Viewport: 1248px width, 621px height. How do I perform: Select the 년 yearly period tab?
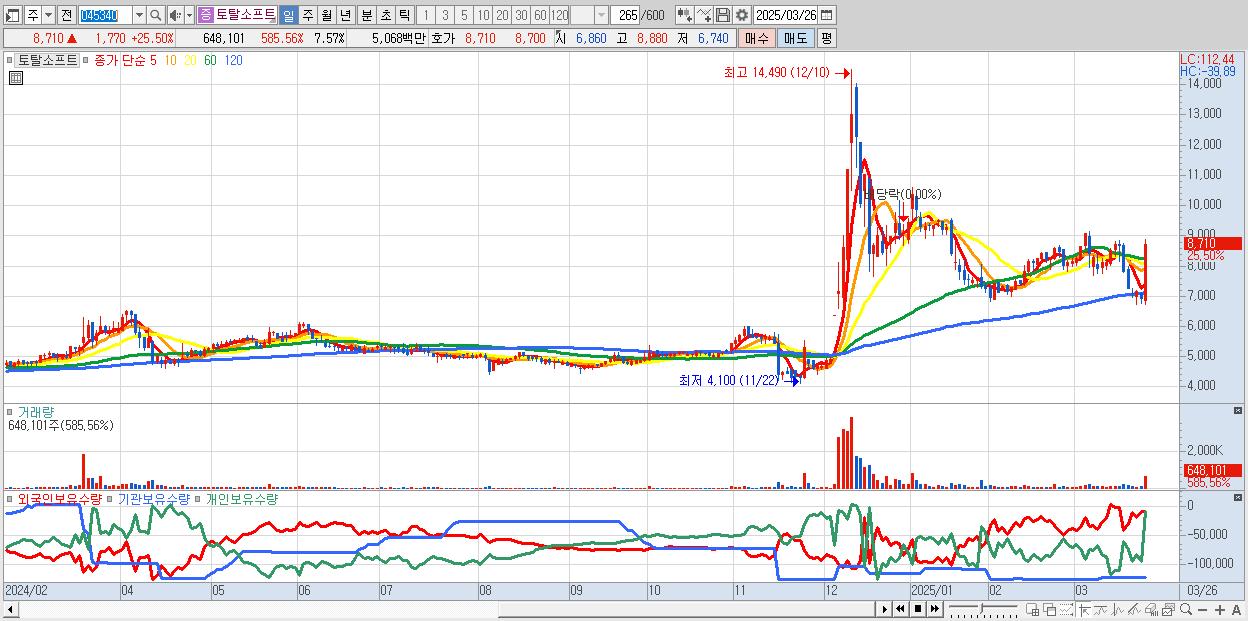[x=345, y=15]
